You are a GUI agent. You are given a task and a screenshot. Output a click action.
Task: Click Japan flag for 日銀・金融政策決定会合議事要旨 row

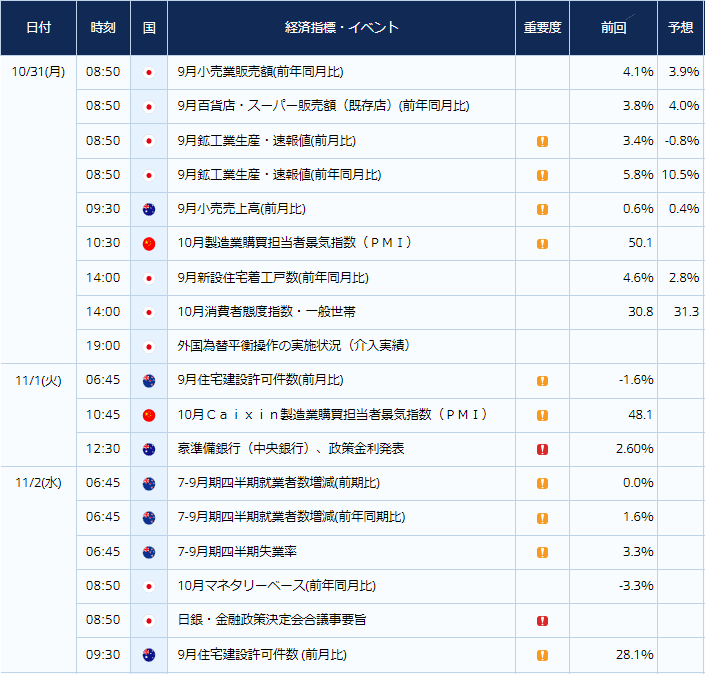tap(149, 621)
